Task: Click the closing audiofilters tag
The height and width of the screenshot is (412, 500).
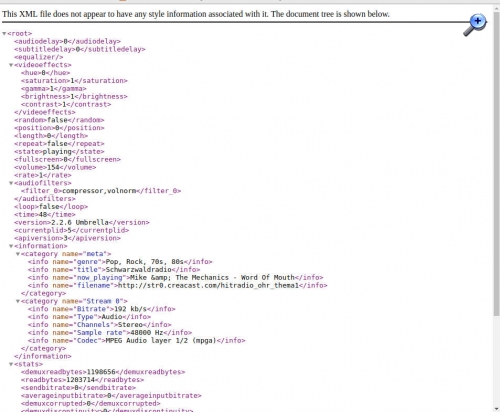Action: [x=45, y=199]
